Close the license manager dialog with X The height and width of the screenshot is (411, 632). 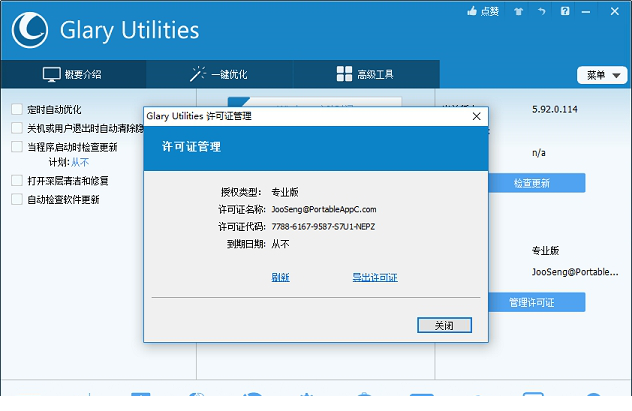click(x=476, y=116)
